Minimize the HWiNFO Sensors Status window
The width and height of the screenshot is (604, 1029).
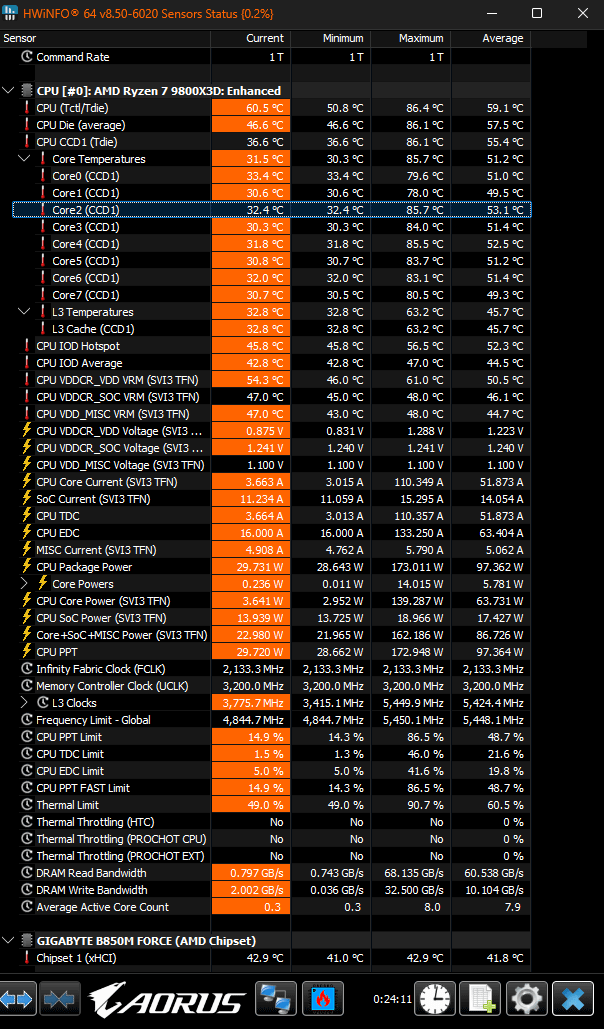(492, 13)
